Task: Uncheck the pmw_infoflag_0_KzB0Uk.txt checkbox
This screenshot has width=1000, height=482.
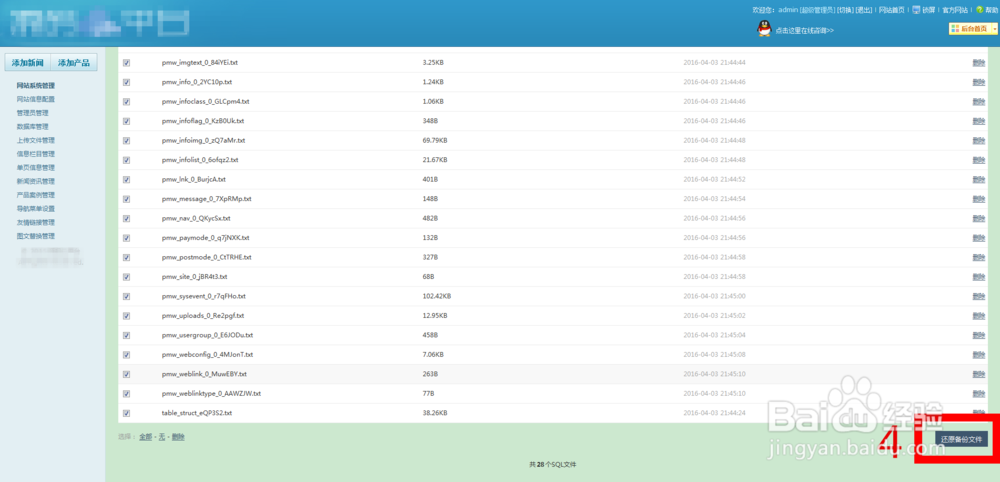Action: [x=126, y=121]
